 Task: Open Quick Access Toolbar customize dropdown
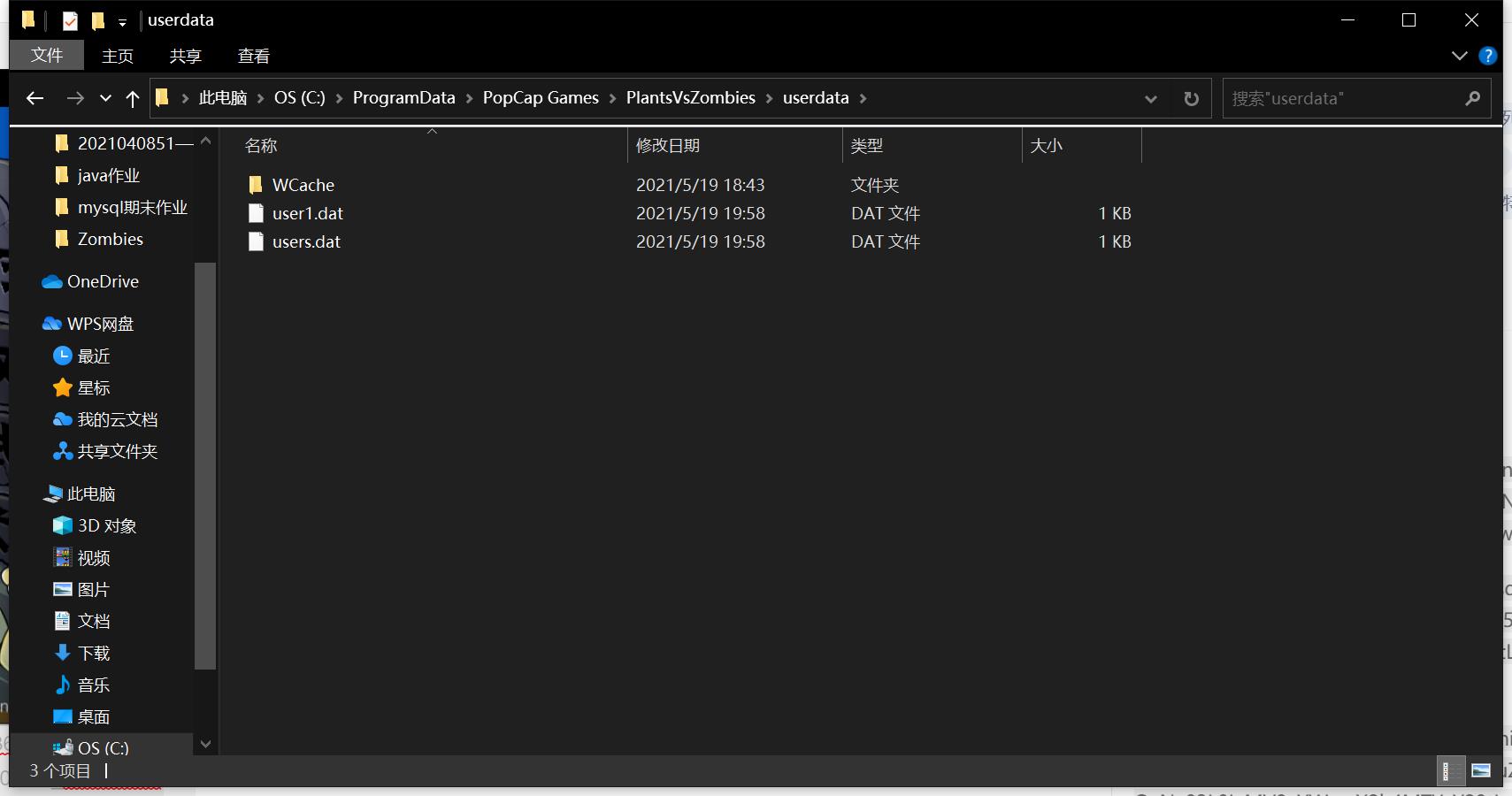[122, 21]
